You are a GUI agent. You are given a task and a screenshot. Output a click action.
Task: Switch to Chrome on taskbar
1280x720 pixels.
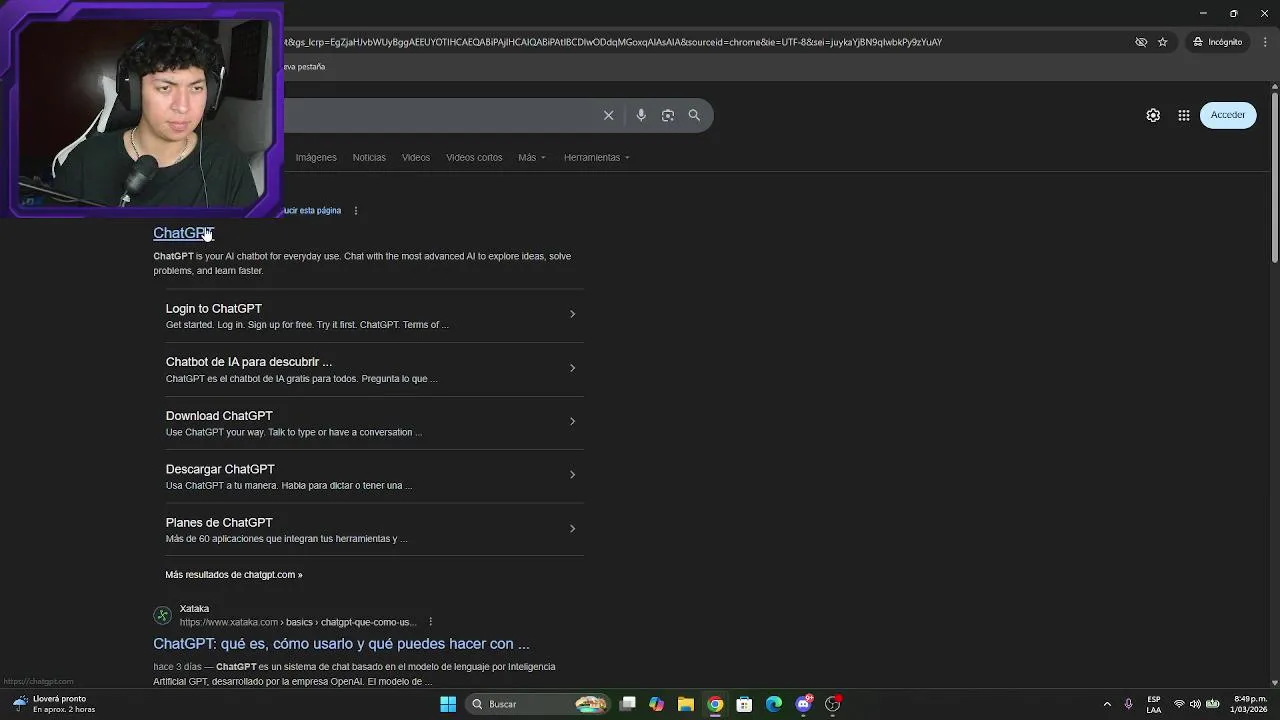715,704
